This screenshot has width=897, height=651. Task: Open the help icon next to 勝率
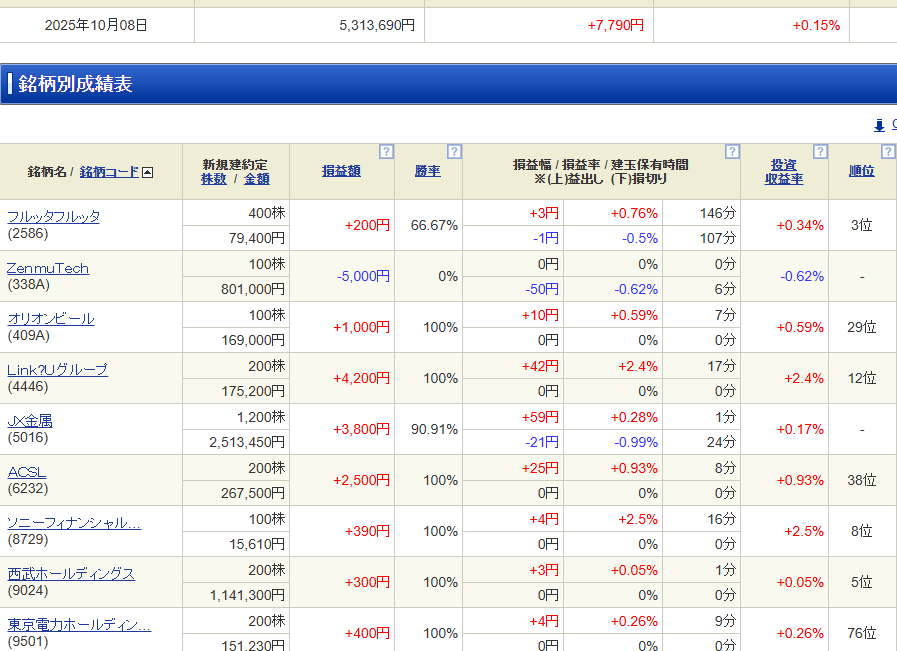(454, 152)
